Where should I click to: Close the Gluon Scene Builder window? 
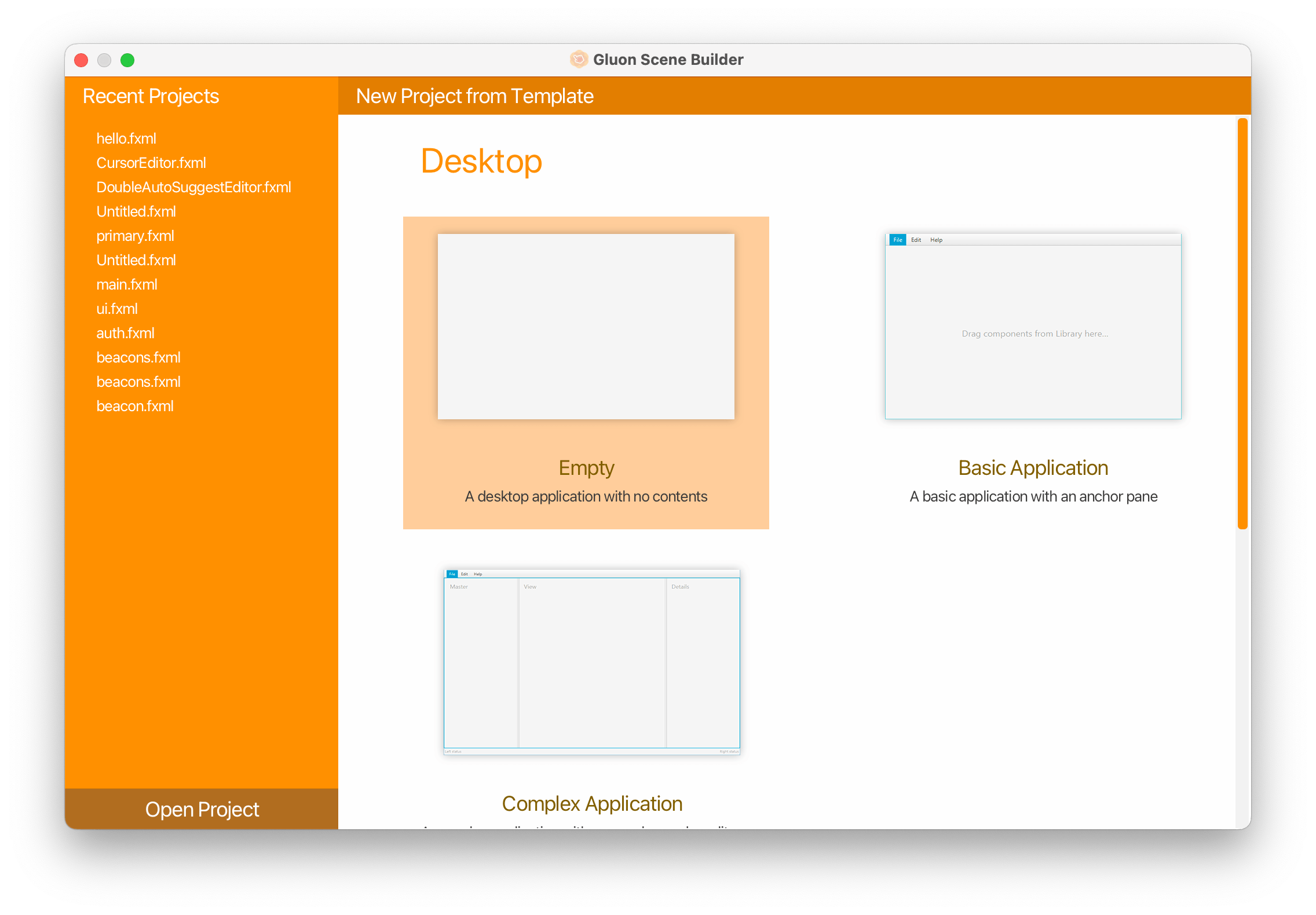81,60
